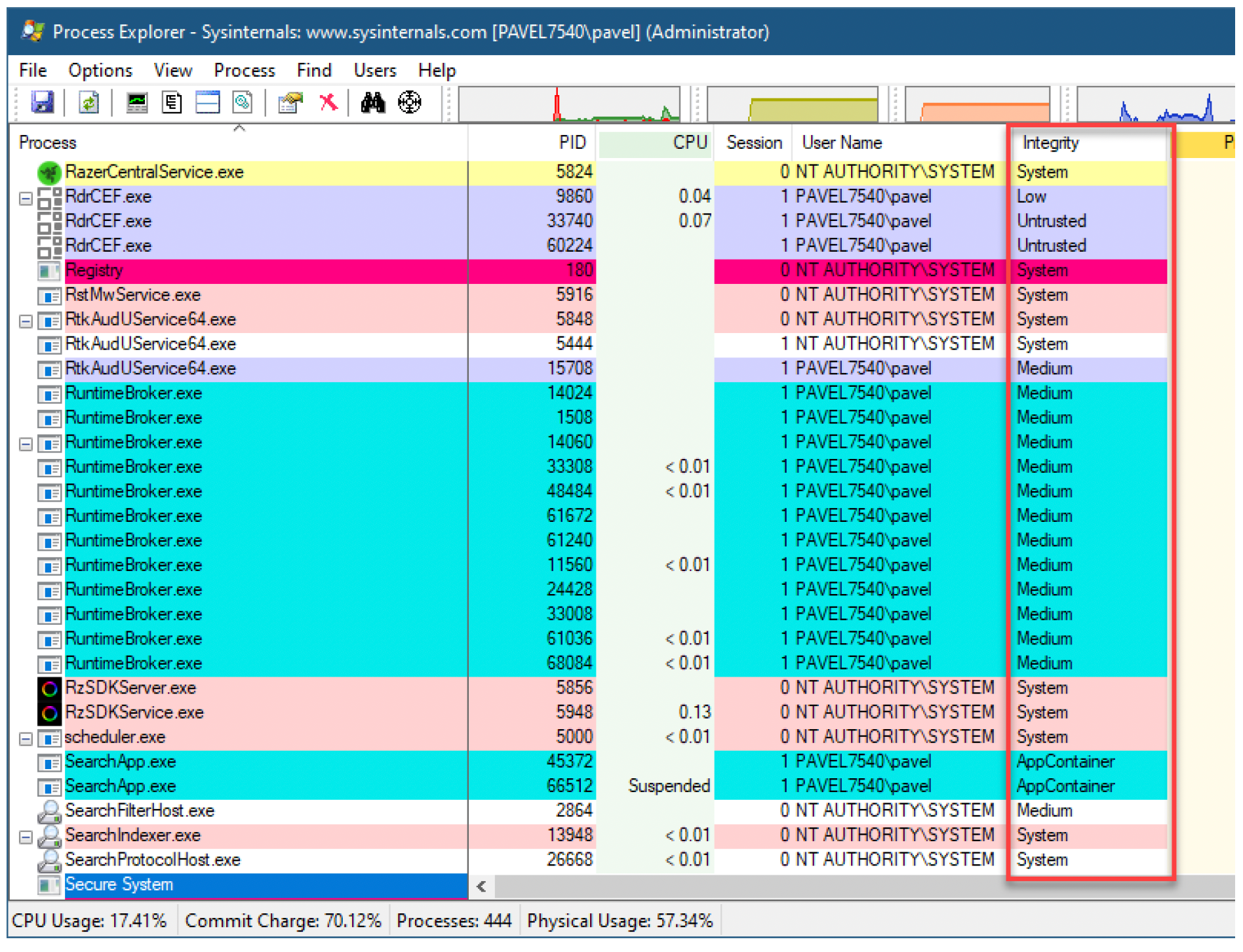The width and height of the screenshot is (1243, 952).
Task: Open the System Information toolbar icon
Action: coord(137,103)
